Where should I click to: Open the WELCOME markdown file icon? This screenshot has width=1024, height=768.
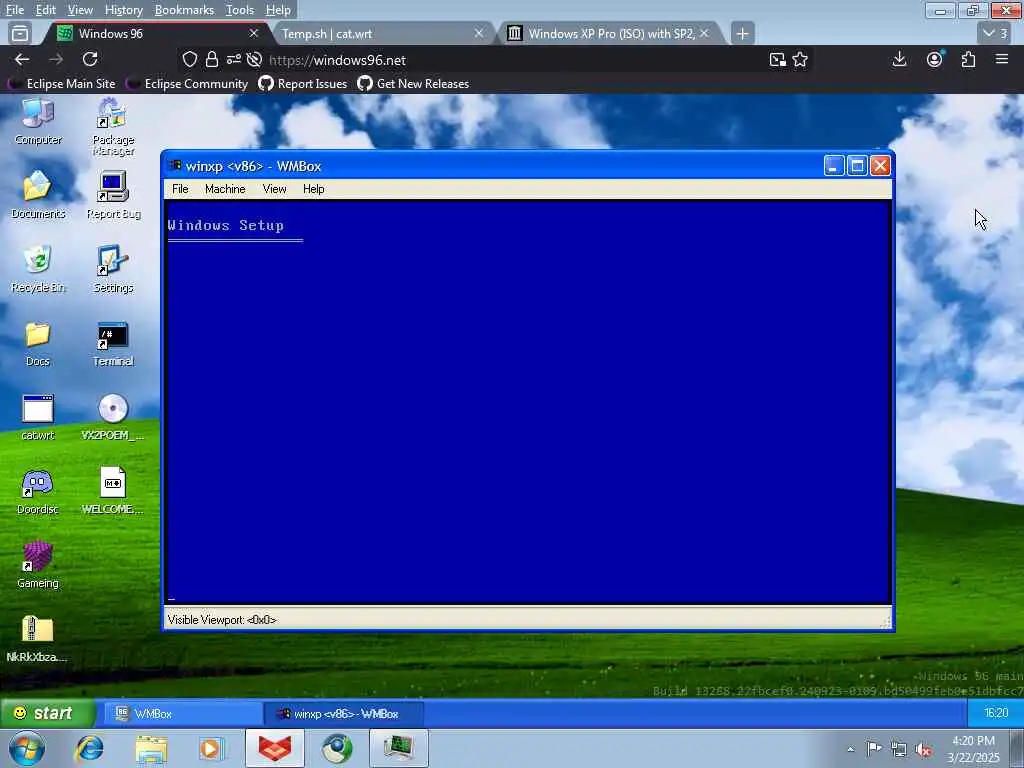point(113,492)
